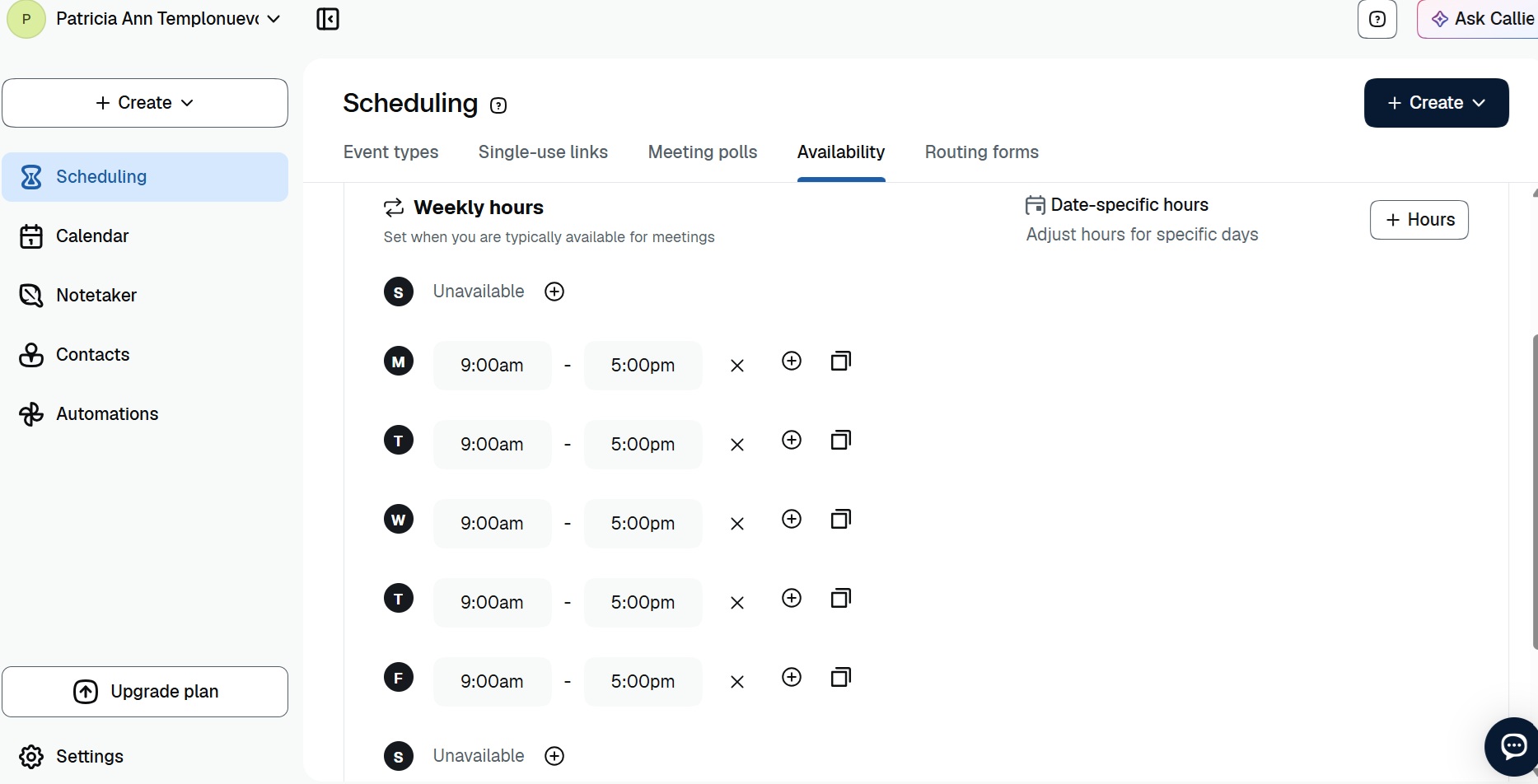Open the chat support bubble
The image size is (1538, 784).
[x=1512, y=747]
